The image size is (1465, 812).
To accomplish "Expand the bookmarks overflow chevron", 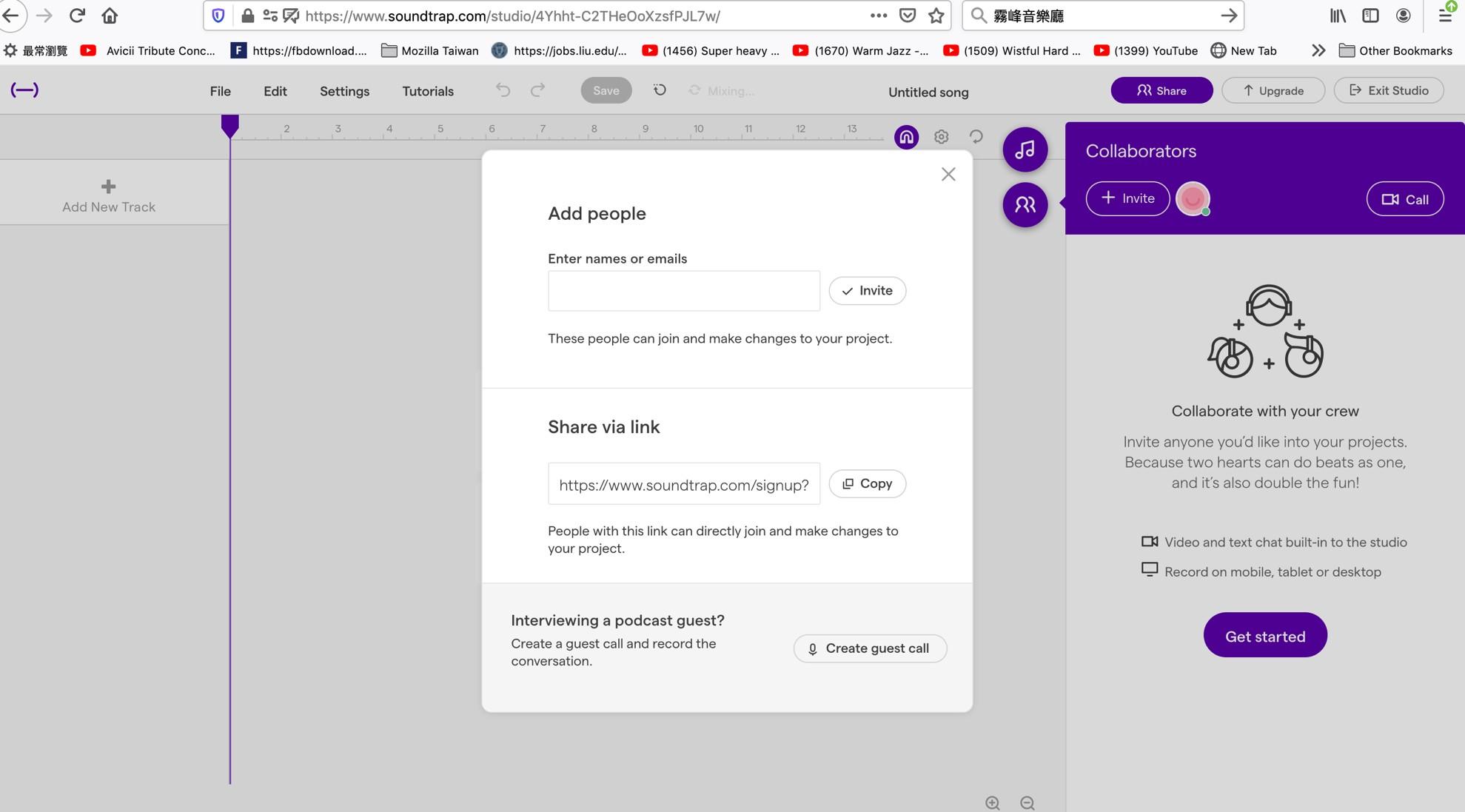I will coord(1318,50).
